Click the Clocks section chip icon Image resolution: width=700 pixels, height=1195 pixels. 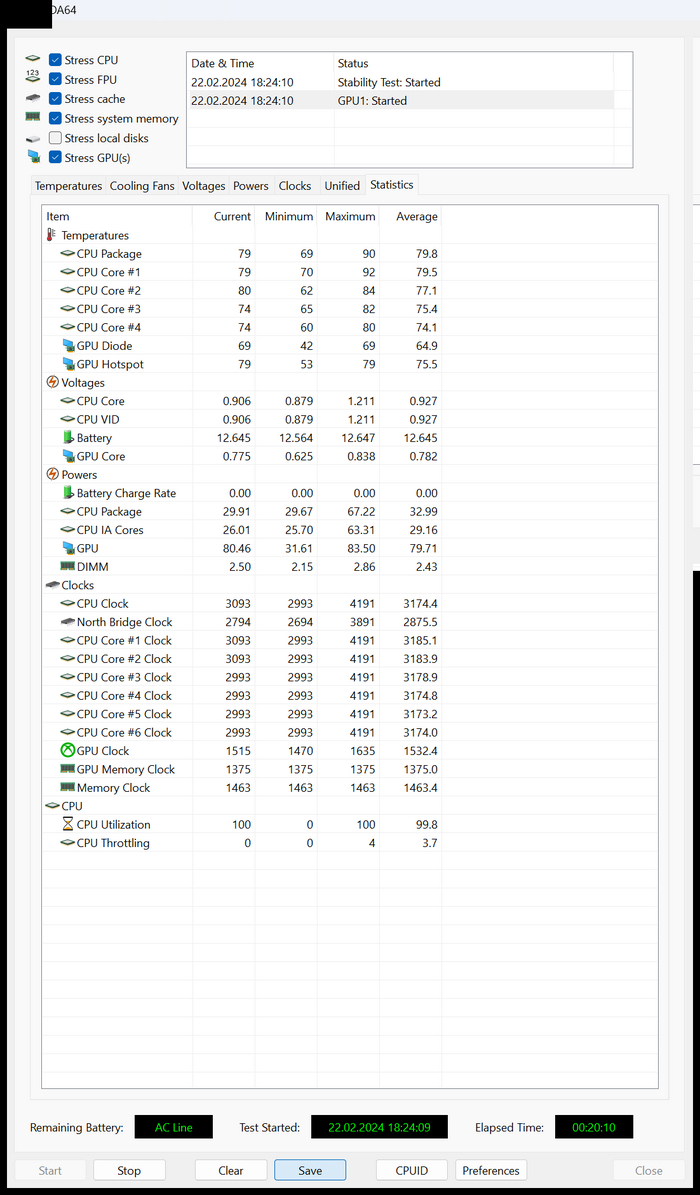(53, 585)
